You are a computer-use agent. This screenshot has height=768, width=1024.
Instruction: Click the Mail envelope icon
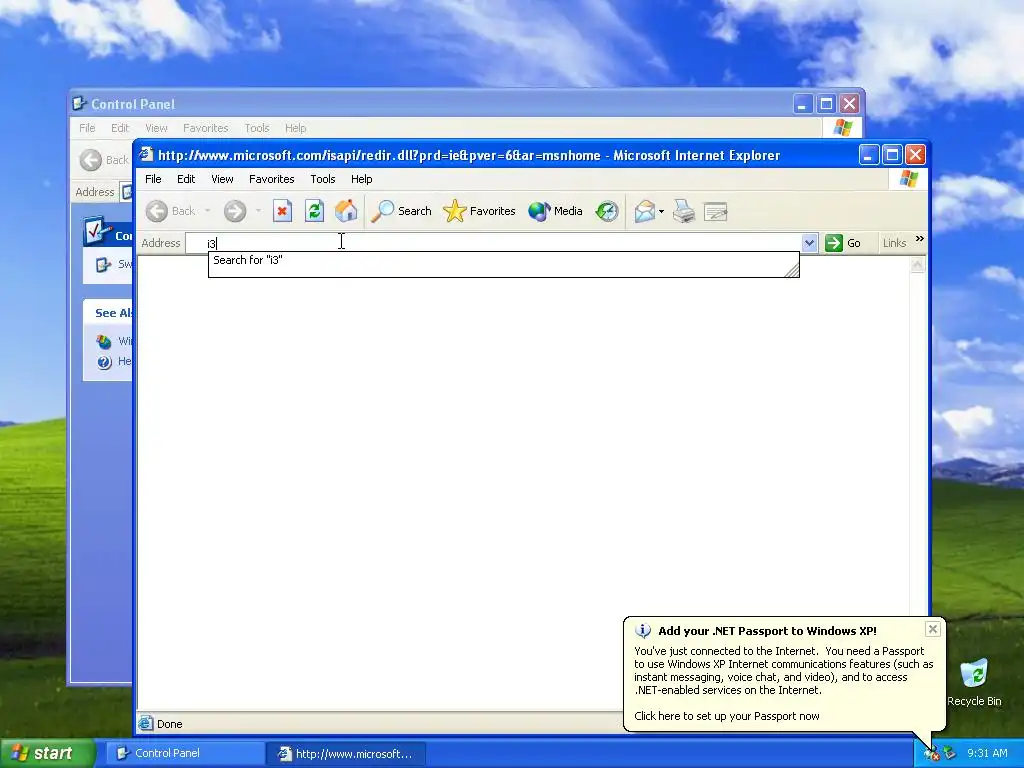coord(645,211)
